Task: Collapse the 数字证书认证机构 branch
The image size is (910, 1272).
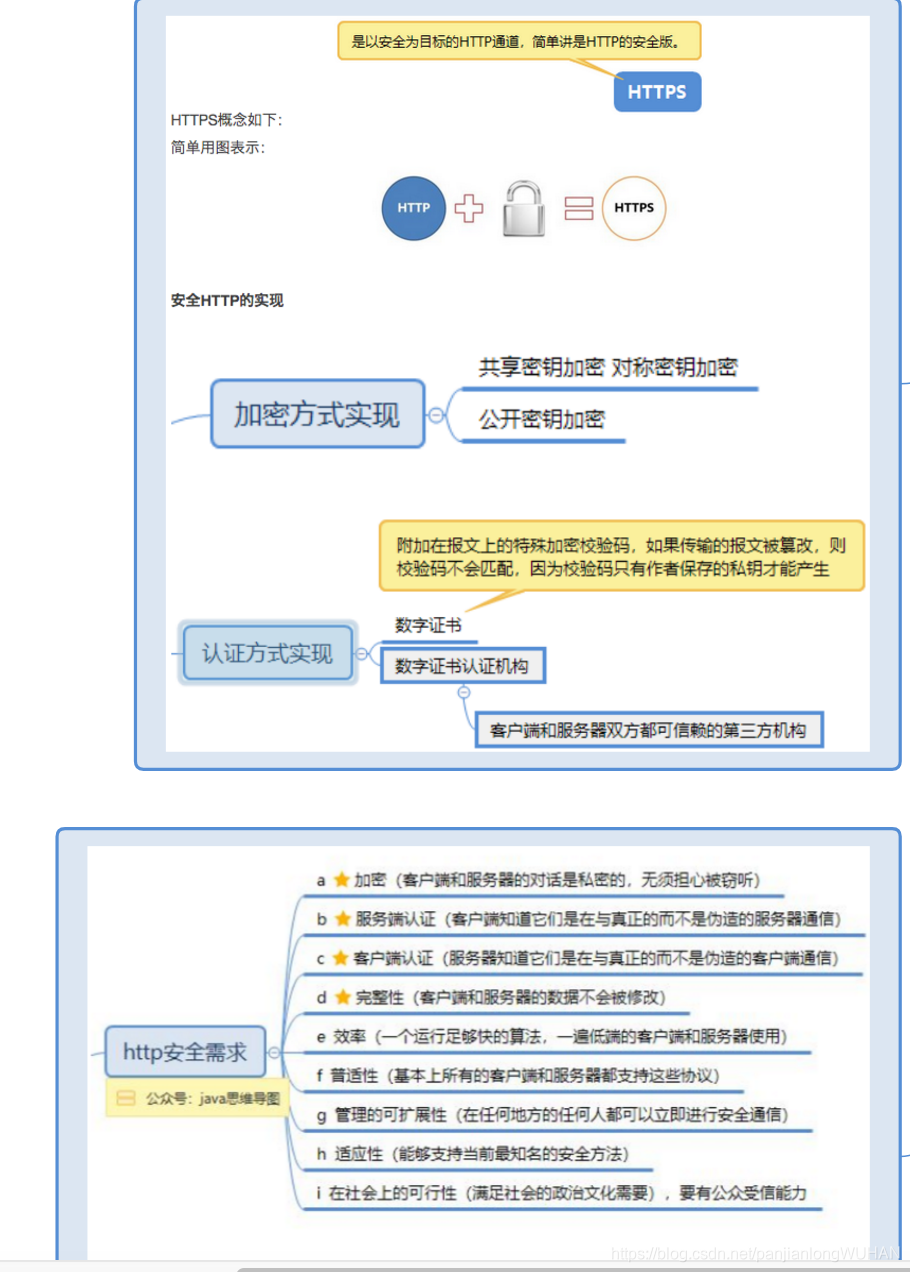Action: [464, 692]
